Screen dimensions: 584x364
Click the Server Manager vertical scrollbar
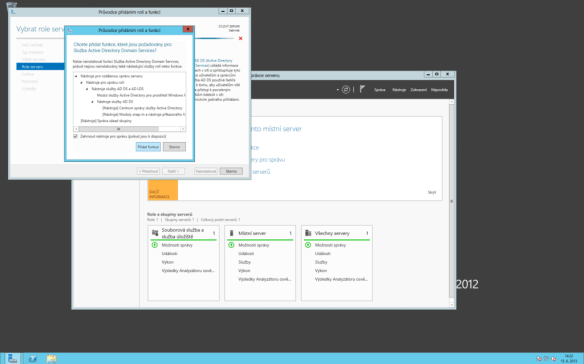pyautogui.click(x=452, y=201)
